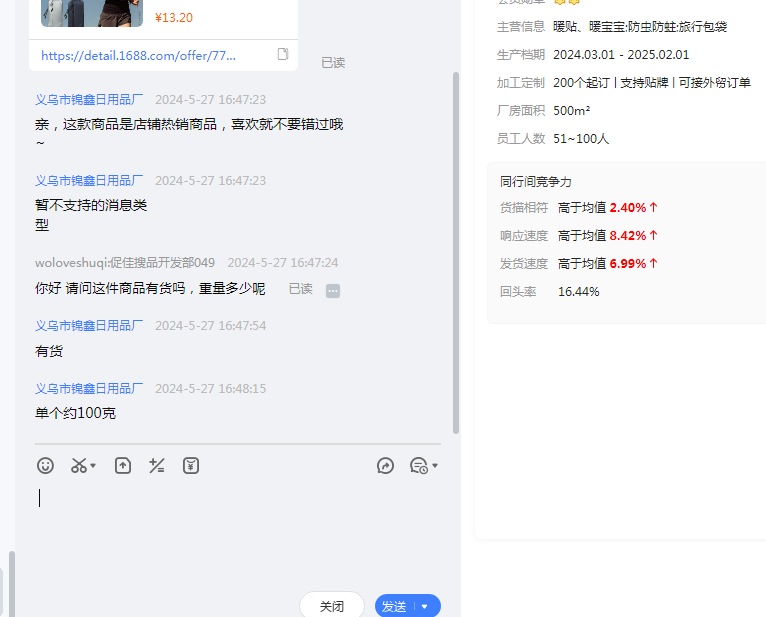The image size is (766, 617).
Task: Expand the send options arrow on 发送
Action: pos(425,606)
